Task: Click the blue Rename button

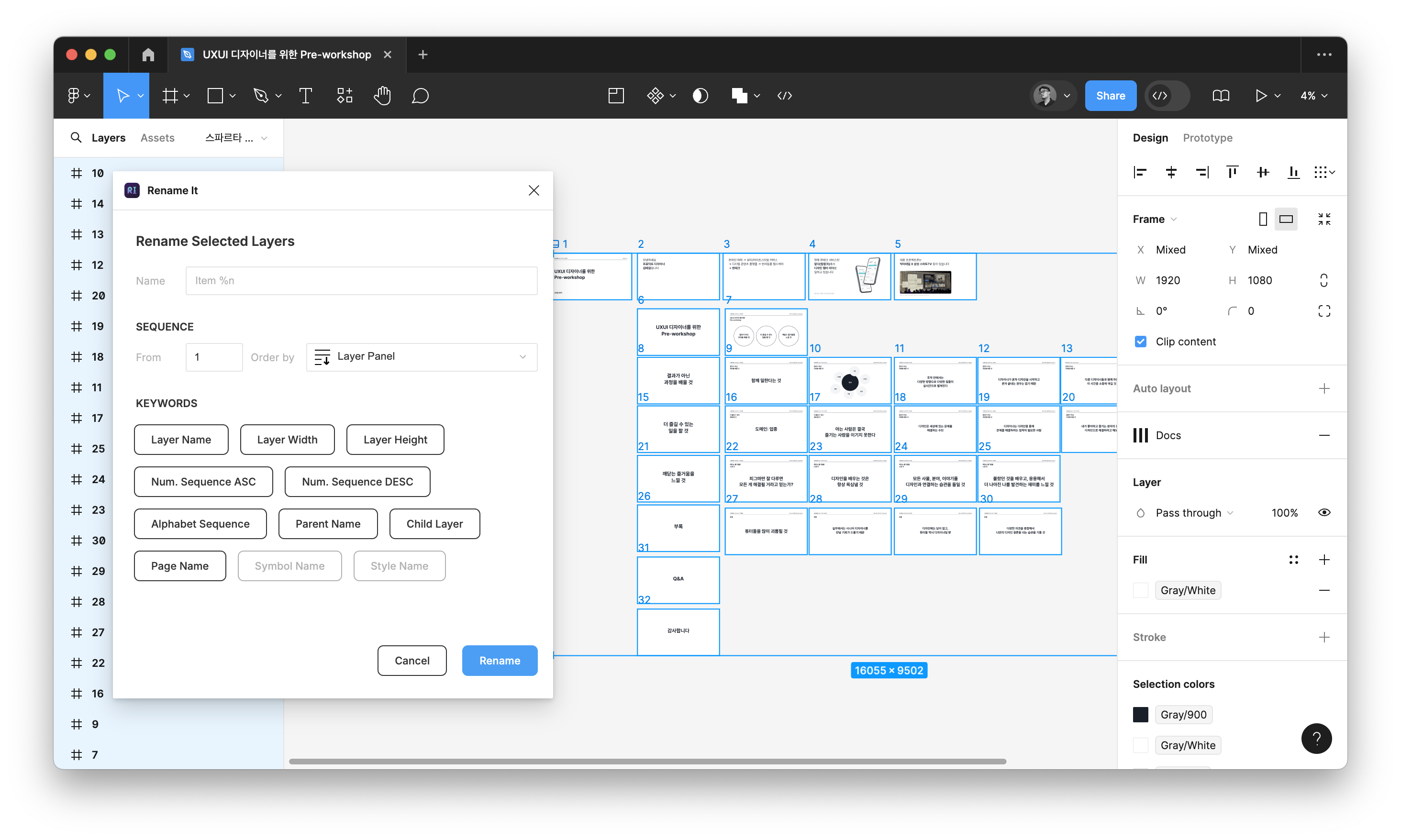Action: click(499, 660)
